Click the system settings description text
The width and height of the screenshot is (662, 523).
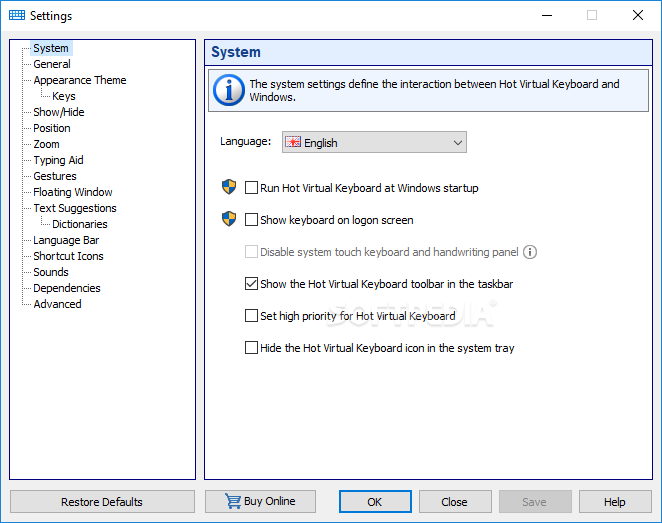tap(434, 90)
